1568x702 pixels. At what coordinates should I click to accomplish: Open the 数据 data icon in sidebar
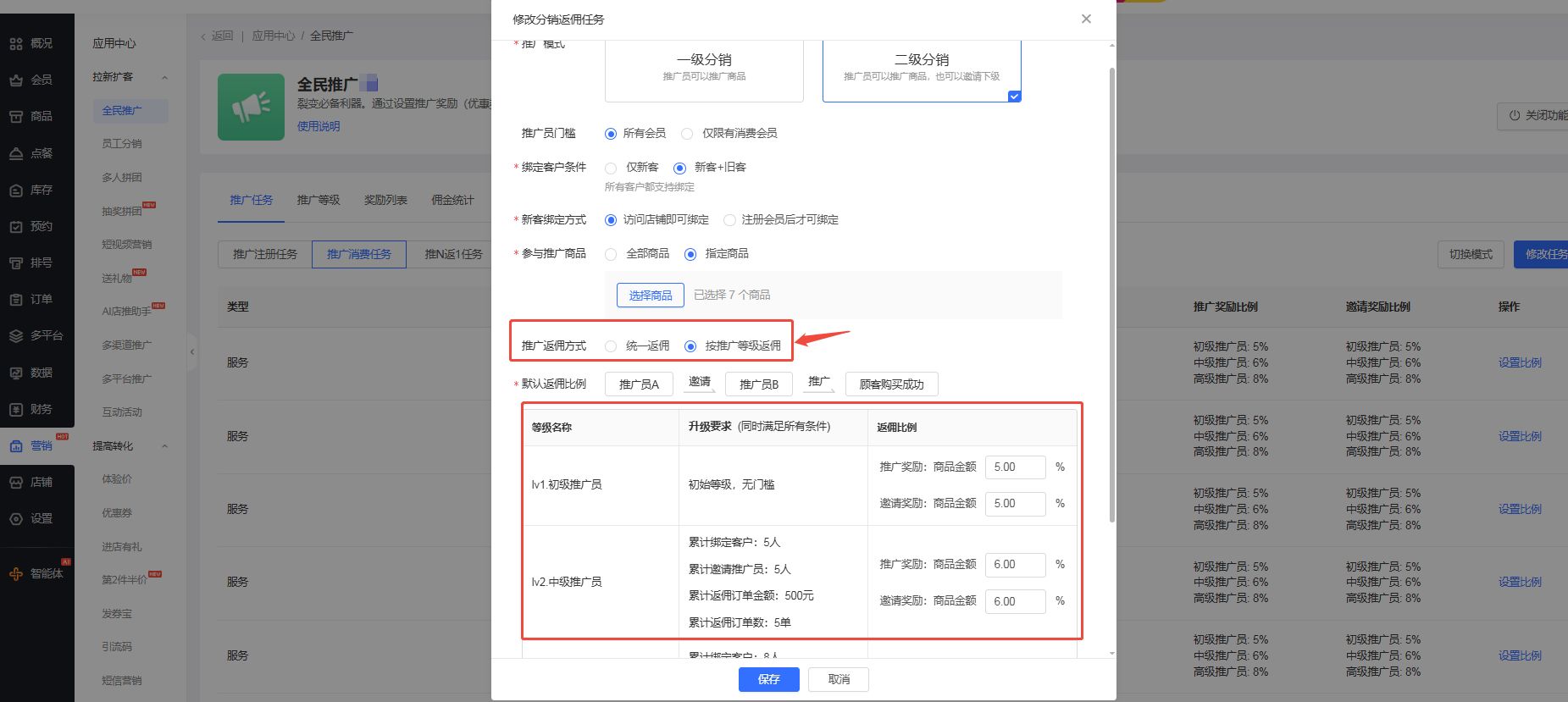[x=16, y=373]
